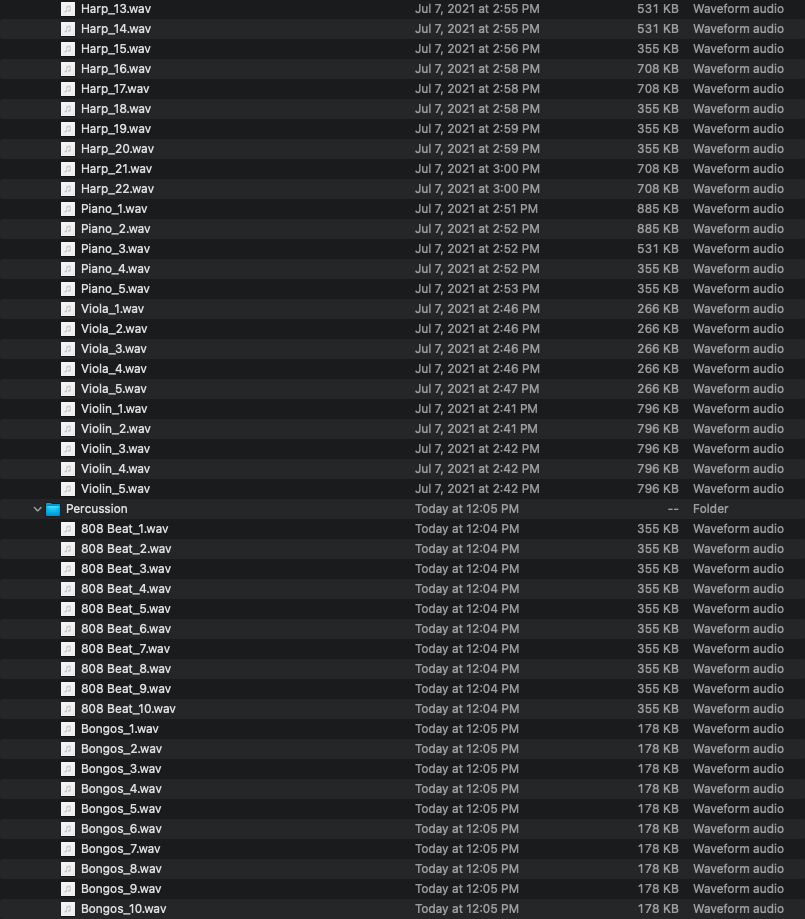Image resolution: width=805 pixels, height=919 pixels.
Task: Select the 808 Beat_6.wav file
Action: [x=126, y=629]
